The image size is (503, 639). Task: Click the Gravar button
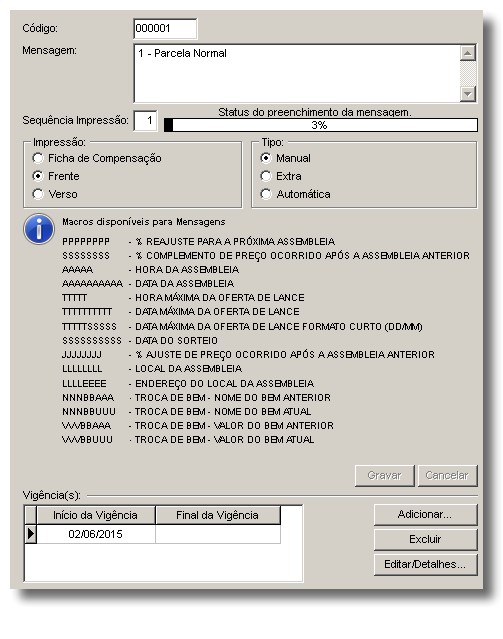click(x=384, y=476)
